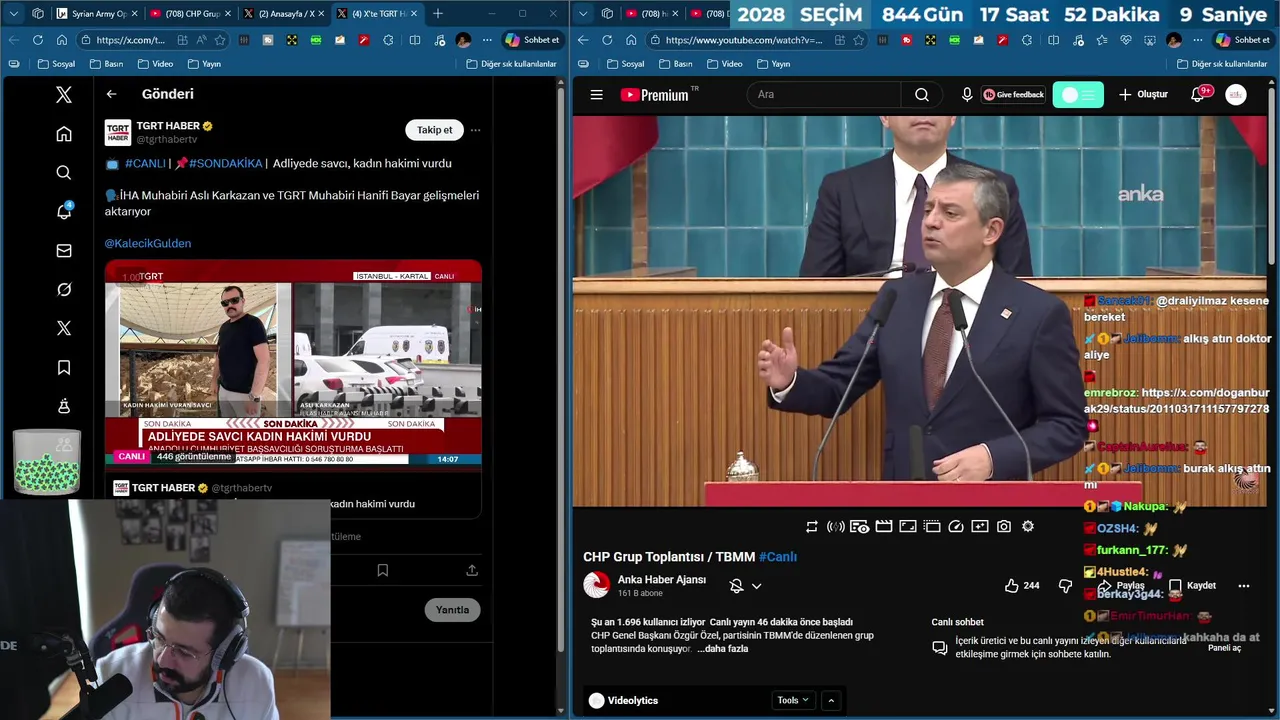
Task: Open a new tab in the left browser
Action: click(438, 14)
